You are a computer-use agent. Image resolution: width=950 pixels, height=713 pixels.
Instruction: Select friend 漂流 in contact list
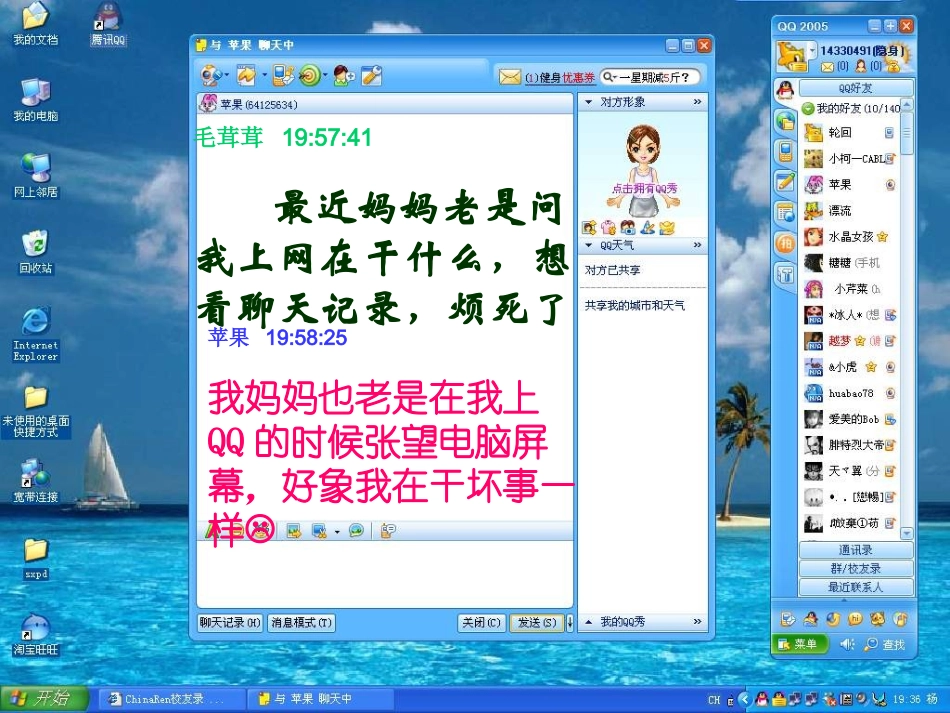tap(849, 211)
